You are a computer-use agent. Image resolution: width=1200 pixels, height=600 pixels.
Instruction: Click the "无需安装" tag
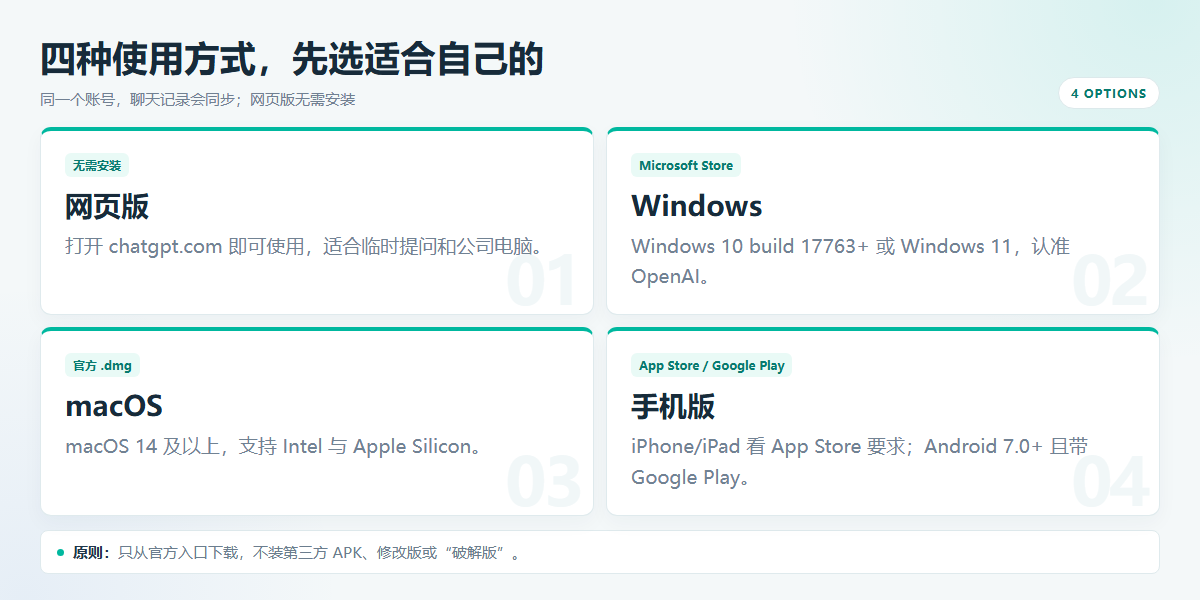point(97,166)
